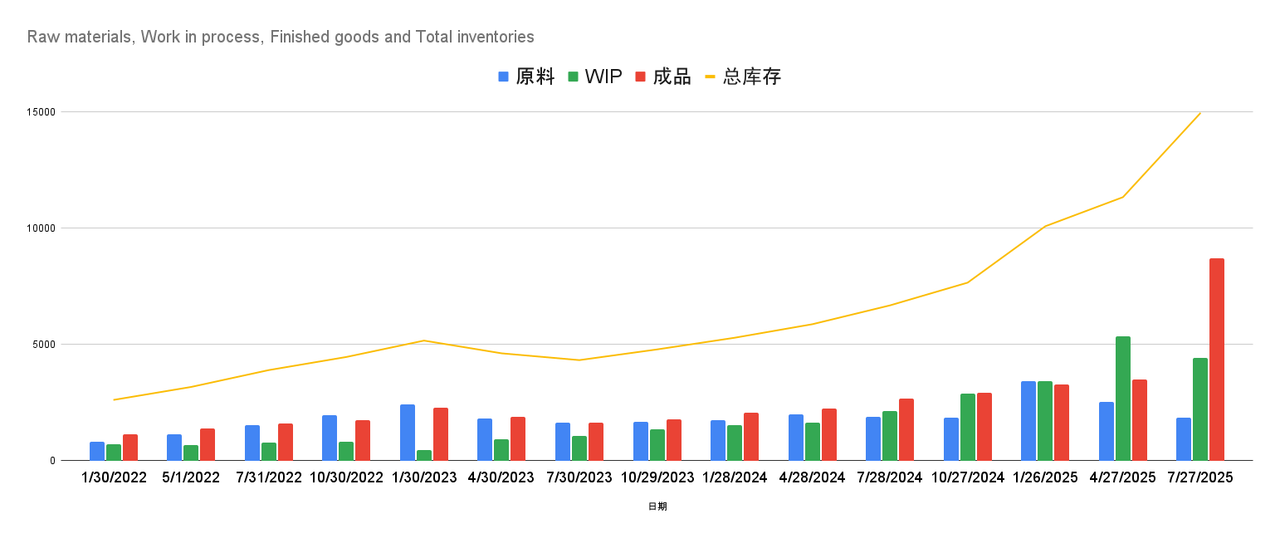The height and width of the screenshot is (539, 1280).
Task: Click the green WIP bar for 4/27/2025
Action: (x=1123, y=399)
